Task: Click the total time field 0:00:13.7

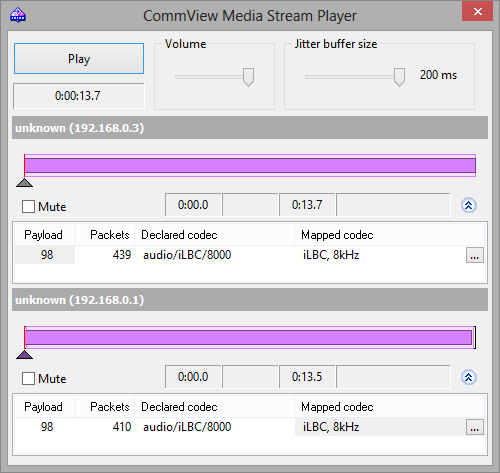Action: pos(79,96)
